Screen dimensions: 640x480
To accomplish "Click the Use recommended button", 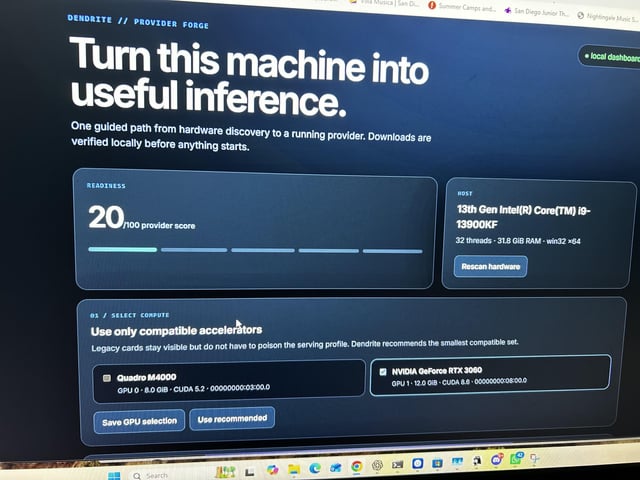I will click(x=232, y=418).
